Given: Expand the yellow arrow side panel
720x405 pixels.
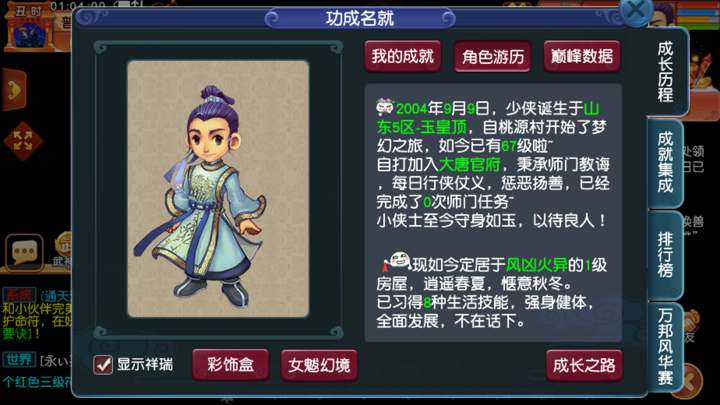Looking at the screenshot, I should click(13, 90).
